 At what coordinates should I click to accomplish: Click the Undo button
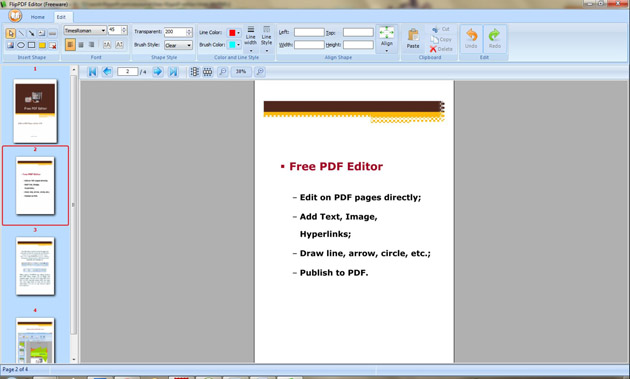click(x=471, y=39)
